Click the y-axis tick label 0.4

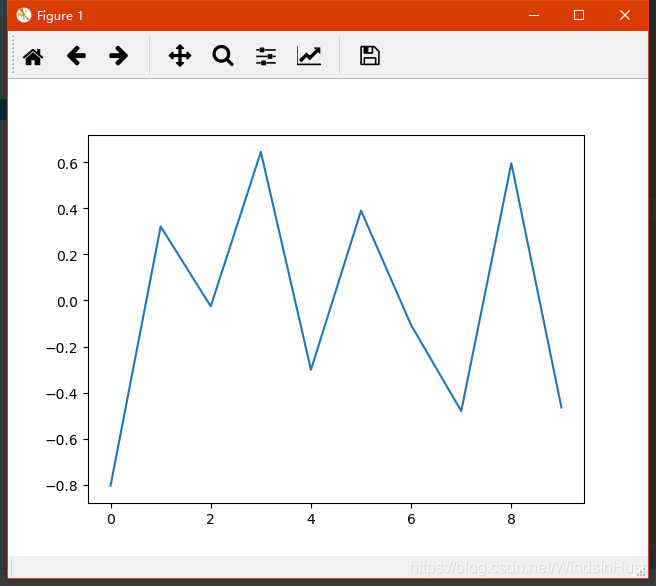coord(67,210)
